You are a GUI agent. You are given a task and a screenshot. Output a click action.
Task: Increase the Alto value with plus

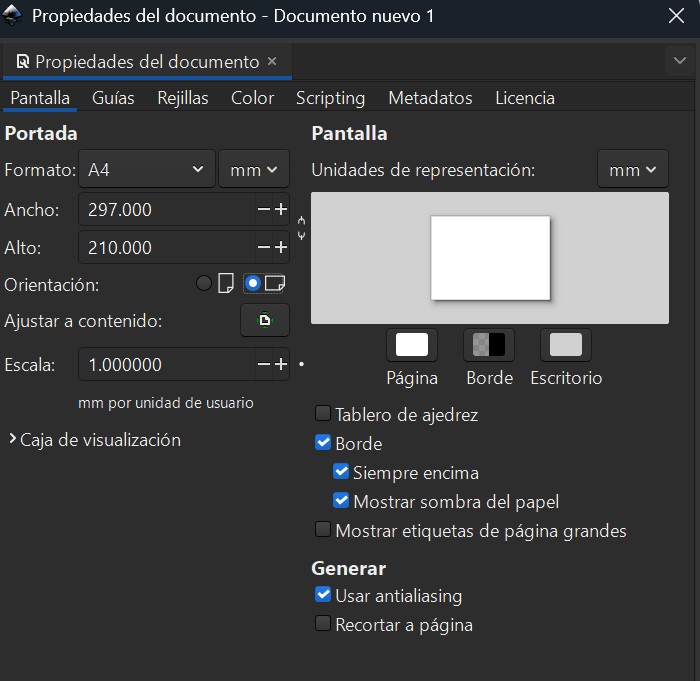tap(281, 247)
